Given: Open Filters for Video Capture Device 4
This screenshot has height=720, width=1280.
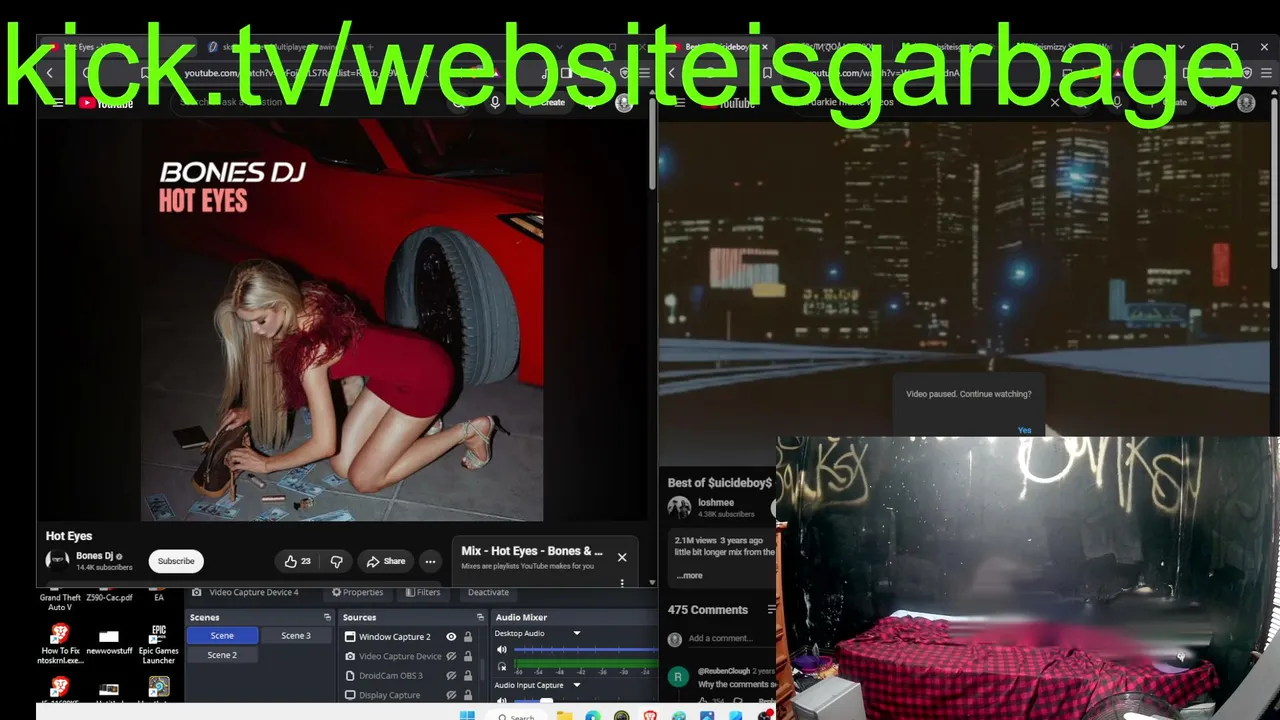Looking at the screenshot, I should tap(423, 592).
